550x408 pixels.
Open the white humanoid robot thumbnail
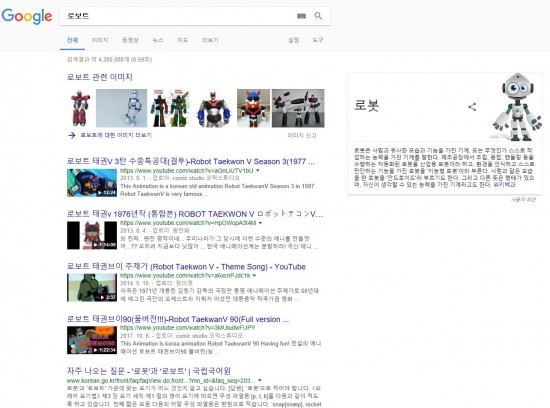122,108
